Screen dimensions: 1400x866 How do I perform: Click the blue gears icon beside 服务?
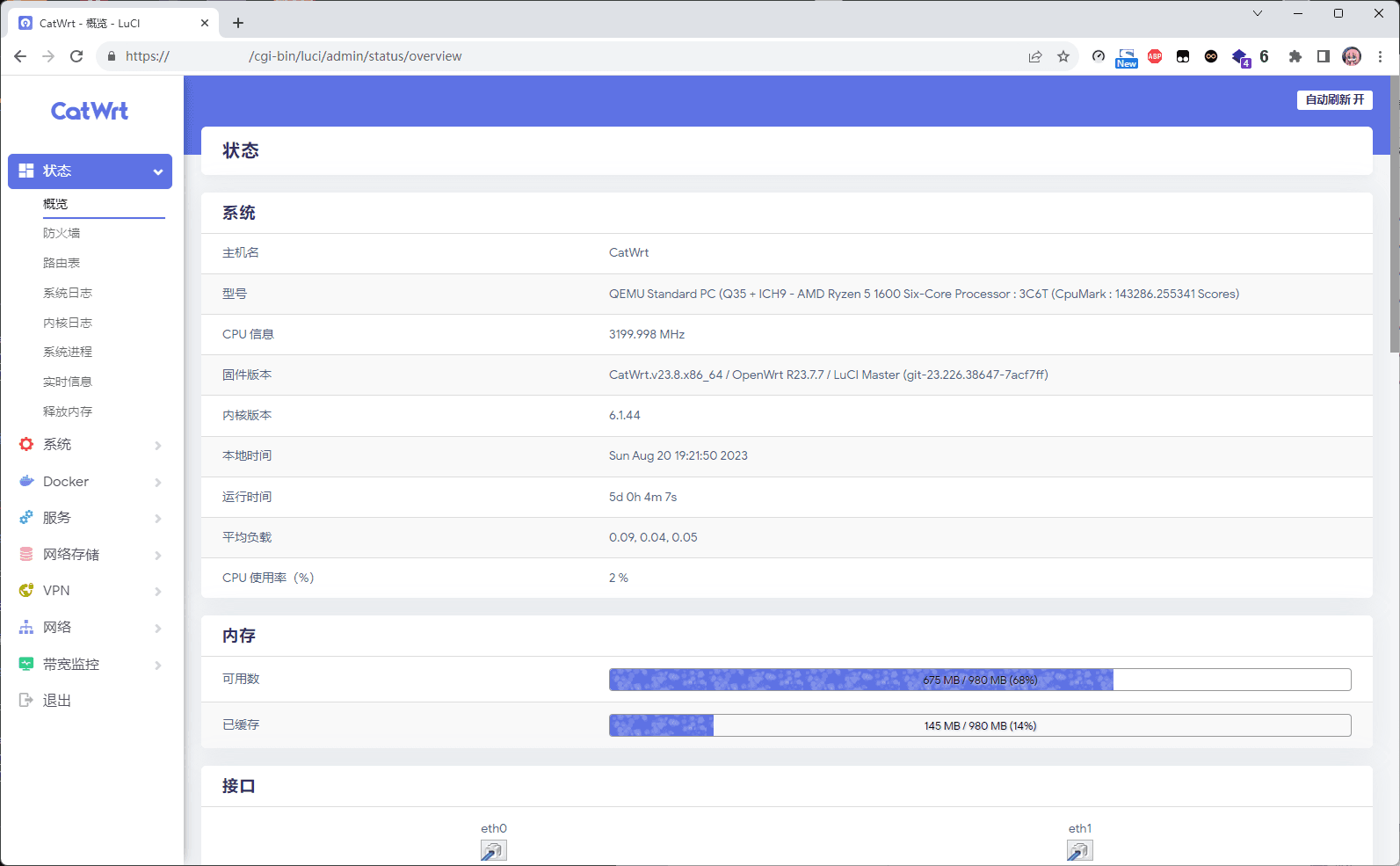[x=26, y=518]
